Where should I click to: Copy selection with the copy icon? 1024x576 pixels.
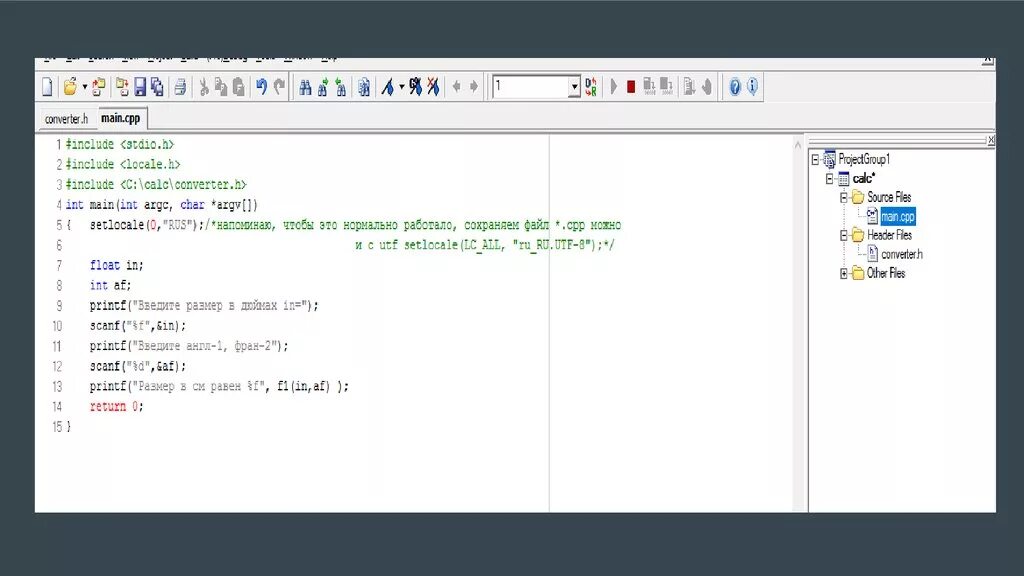[x=221, y=87]
